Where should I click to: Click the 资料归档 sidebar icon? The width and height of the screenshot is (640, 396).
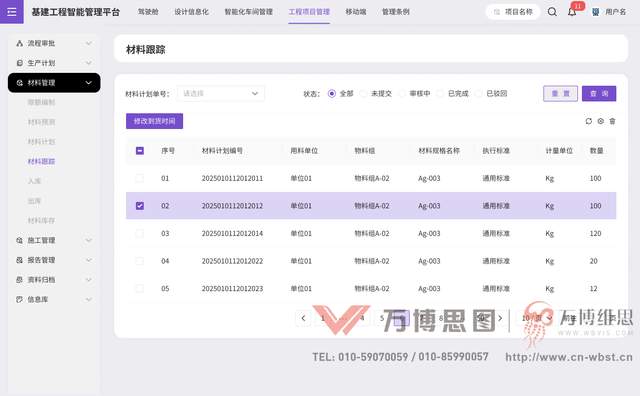(19, 280)
